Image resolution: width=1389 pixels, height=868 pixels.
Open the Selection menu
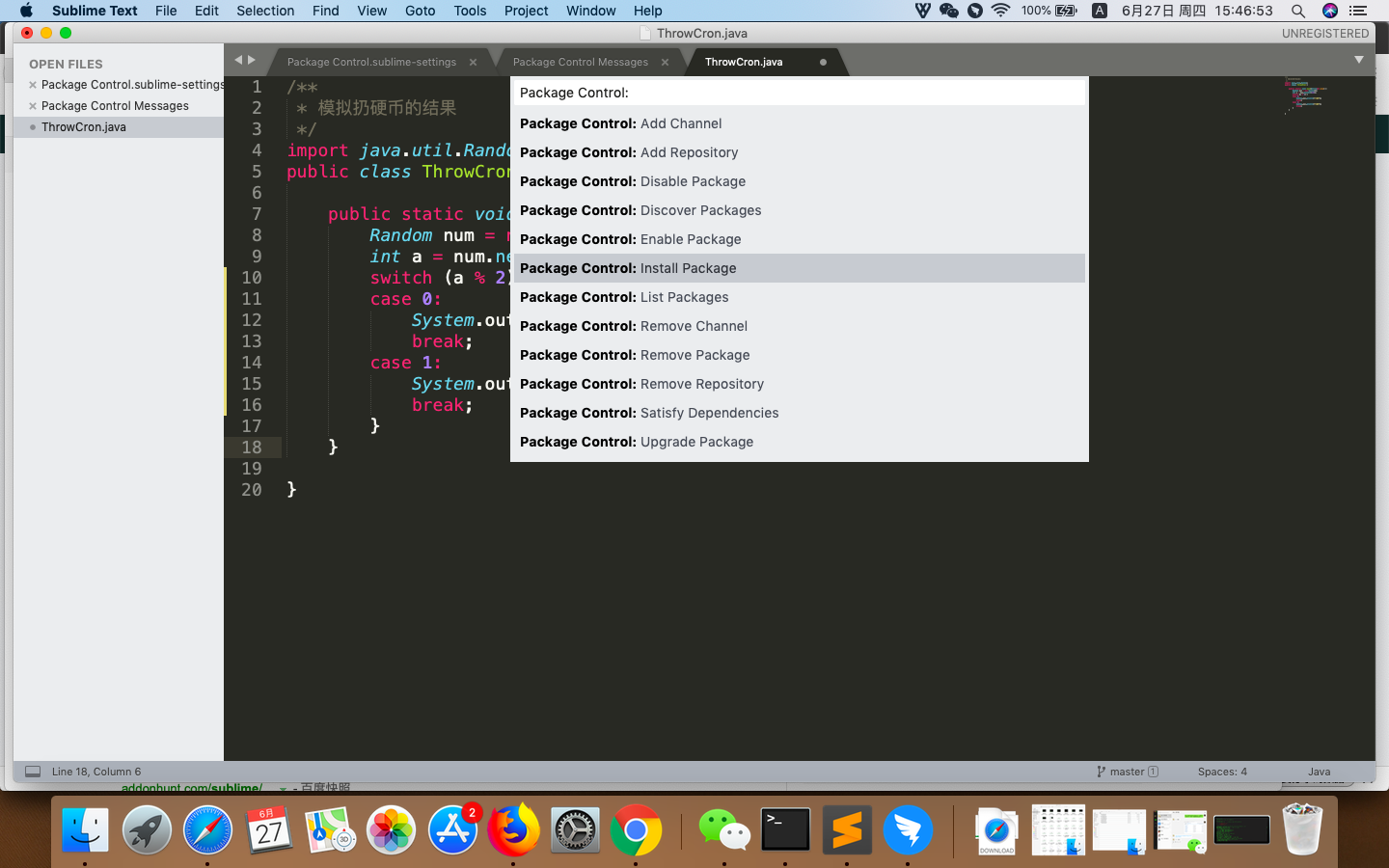coord(265,11)
